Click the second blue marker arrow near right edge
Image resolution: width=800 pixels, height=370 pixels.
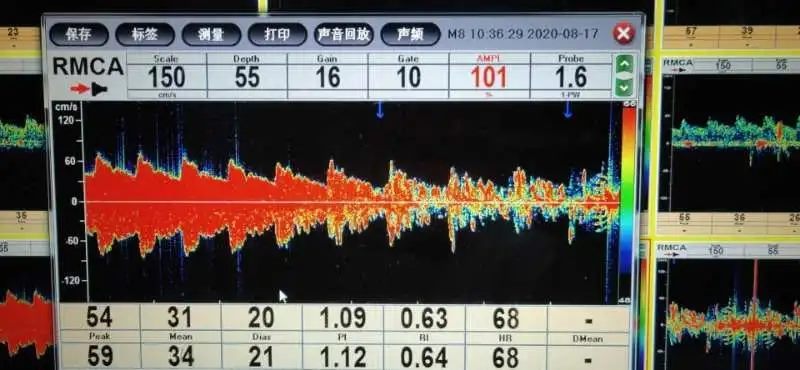[568, 109]
